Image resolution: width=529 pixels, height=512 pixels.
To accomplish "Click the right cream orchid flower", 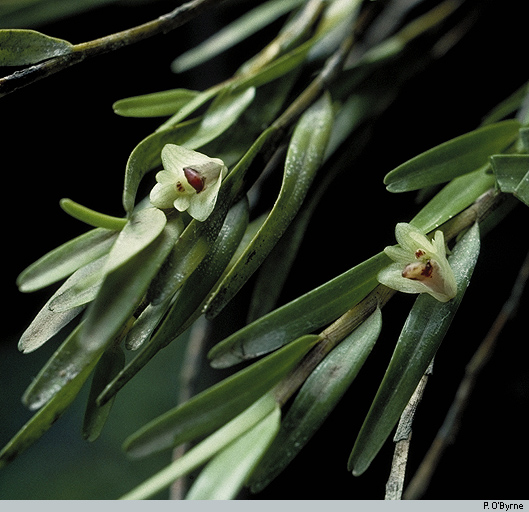I will 418,262.
